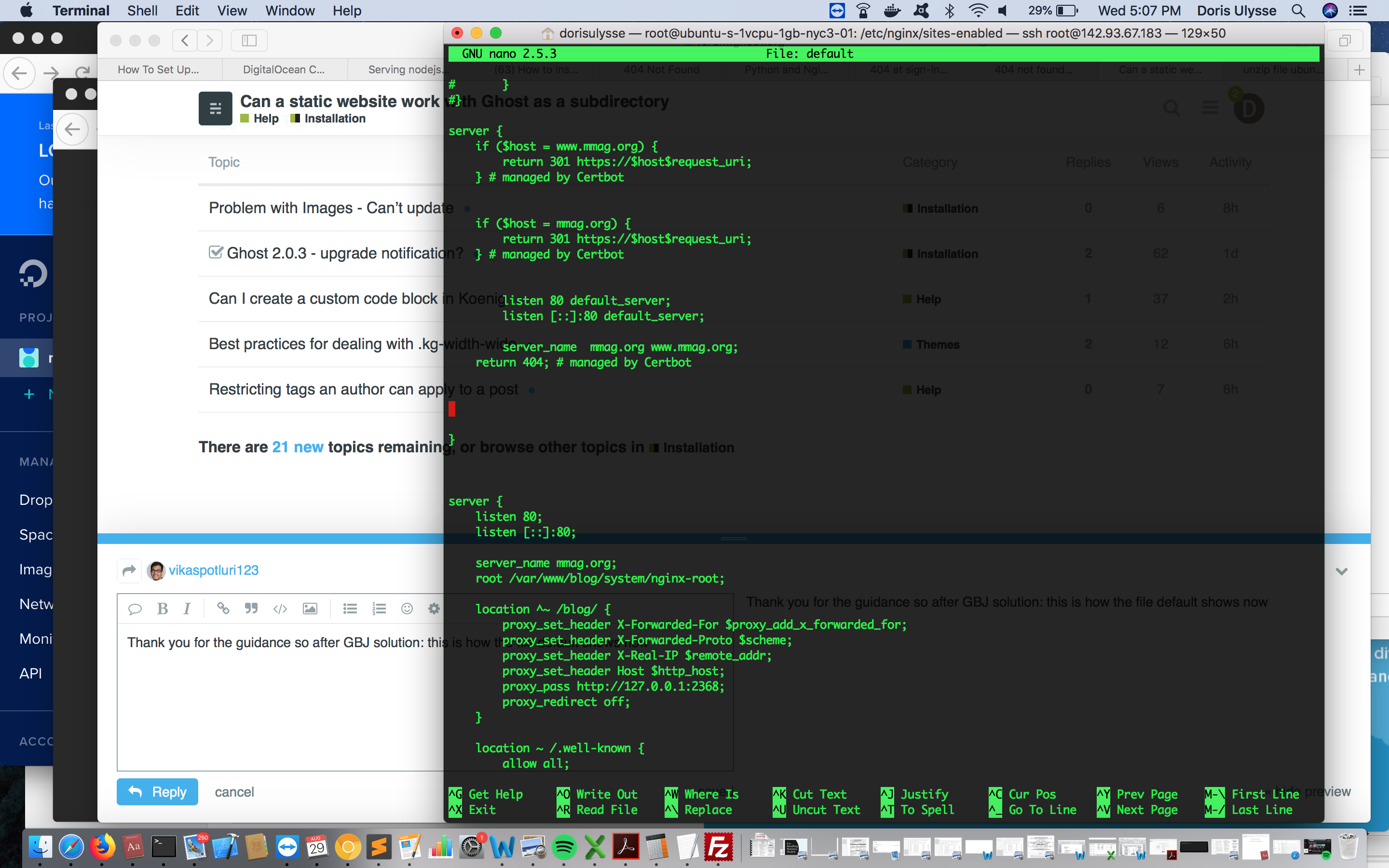Viewport: 1389px width, 868px height.
Task: Open the Shell menu
Action: [x=142, y=10]
